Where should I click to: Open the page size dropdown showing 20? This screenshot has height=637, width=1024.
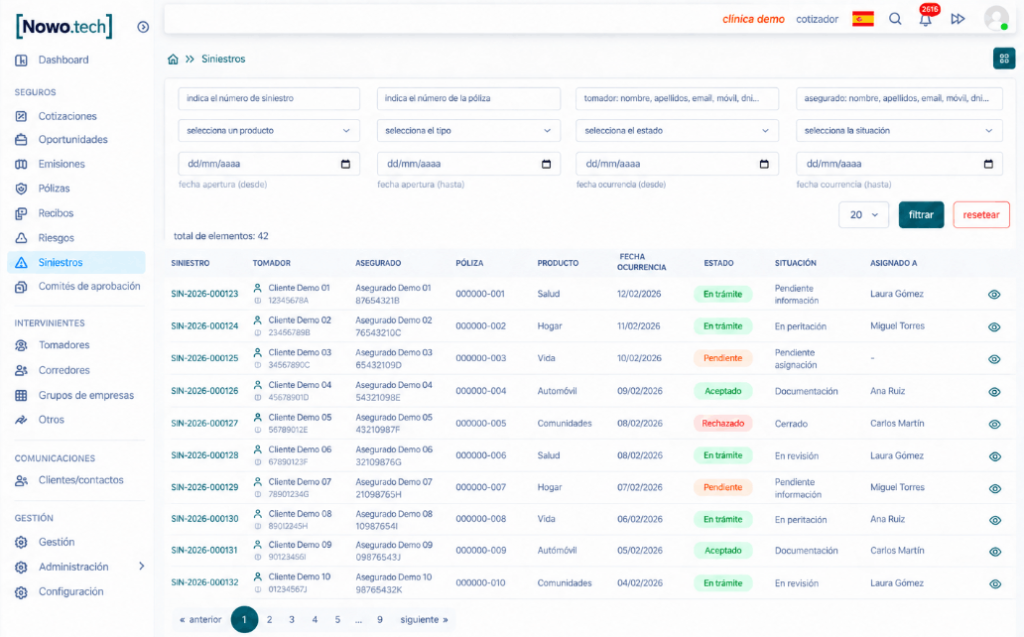[863, 215]
